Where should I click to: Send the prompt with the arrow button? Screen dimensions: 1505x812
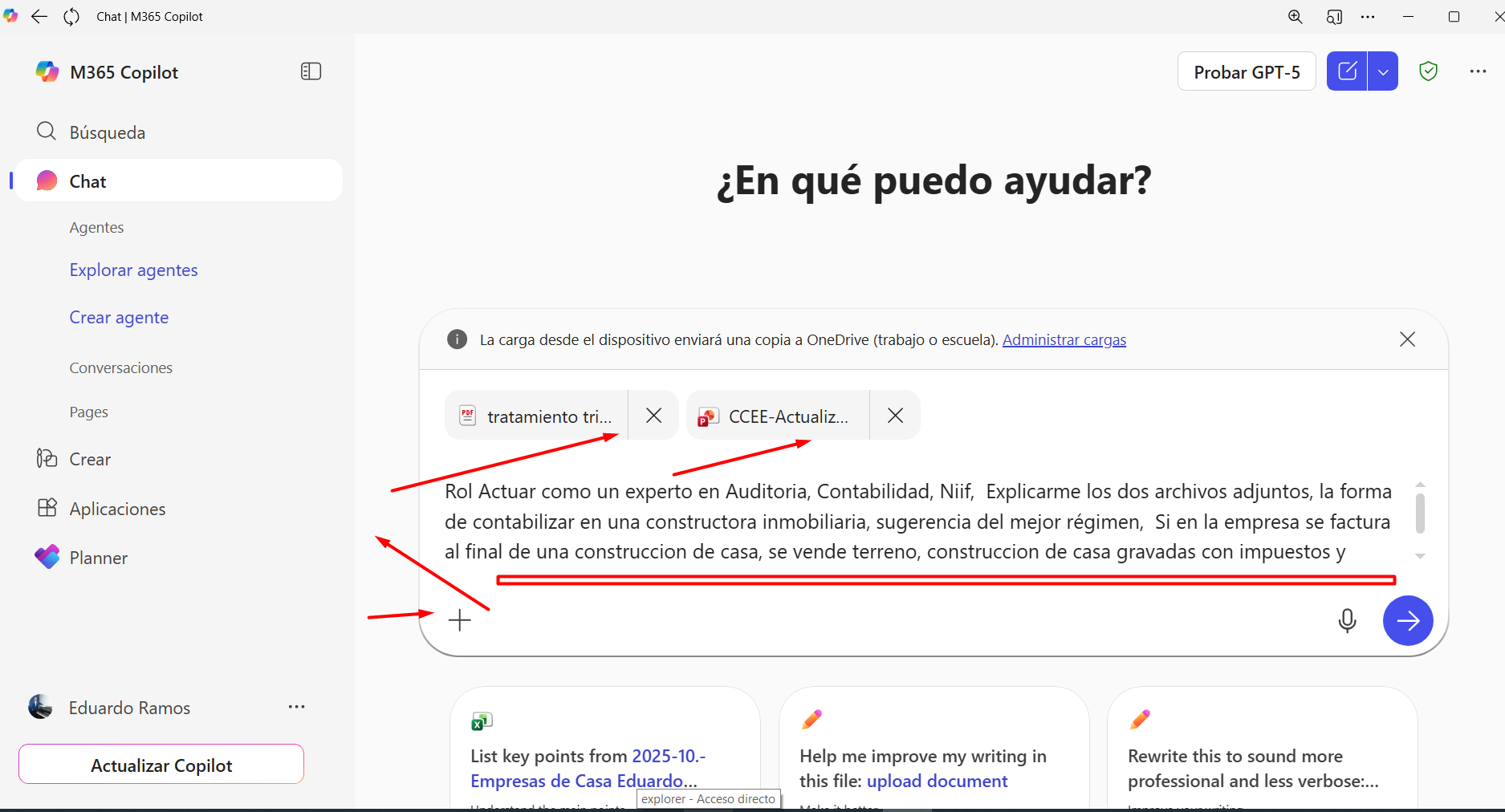[x=1407, y=620]
